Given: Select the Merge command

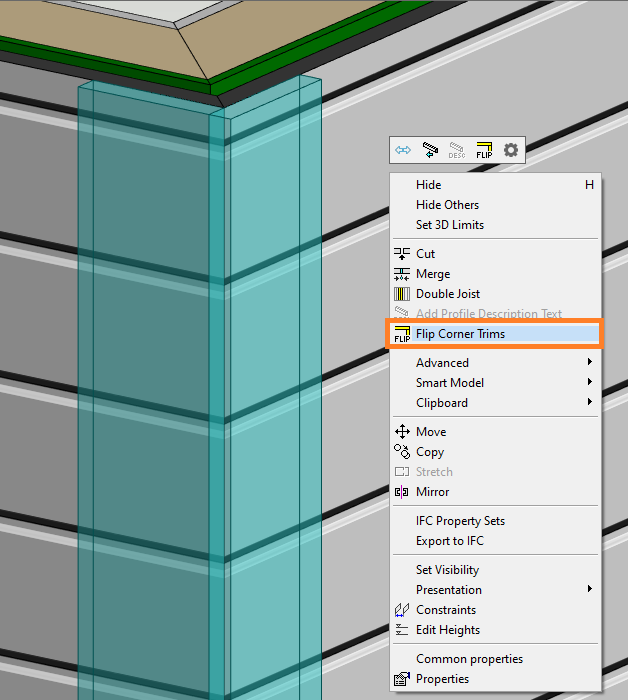Looking at the screenshot, I should (433, 274).
